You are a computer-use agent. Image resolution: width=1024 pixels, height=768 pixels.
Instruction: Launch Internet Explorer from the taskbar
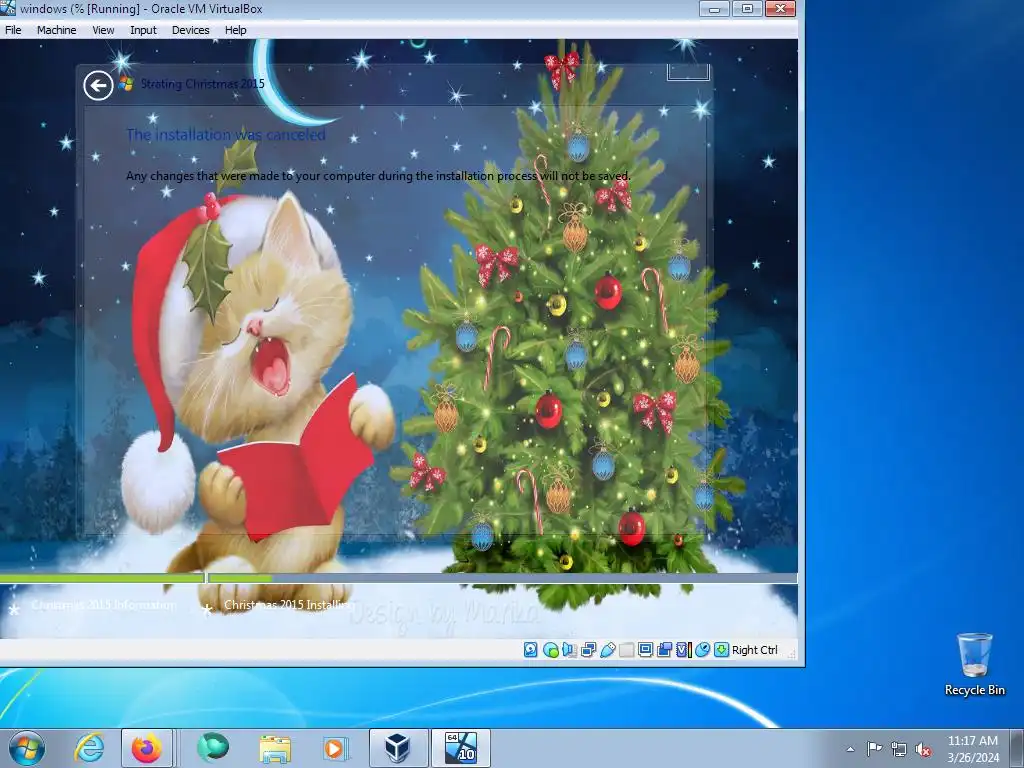[x=89, y=748]
